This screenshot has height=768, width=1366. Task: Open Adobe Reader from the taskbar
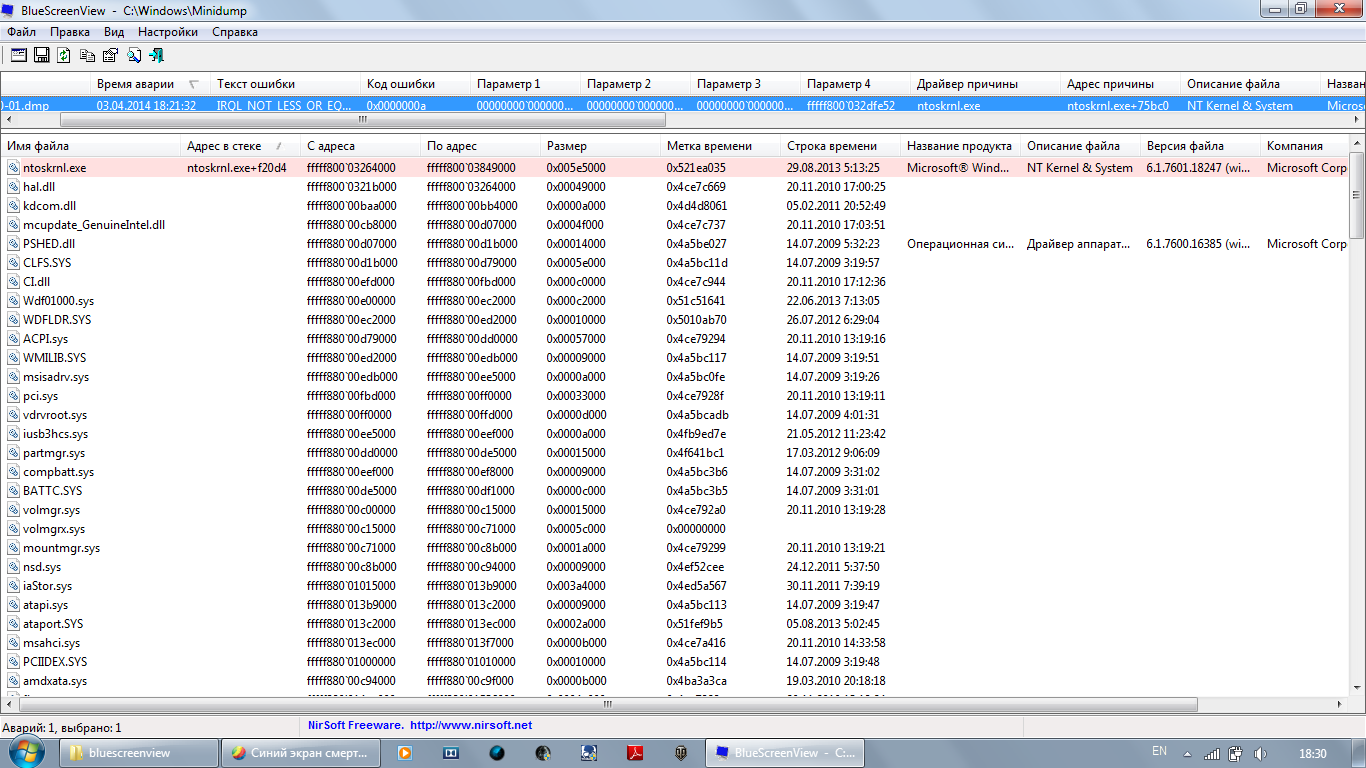[634, 753]
